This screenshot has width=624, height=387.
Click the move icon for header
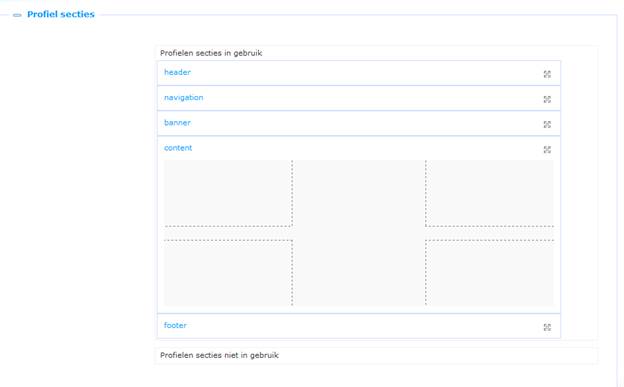pyautogui.click(x=547, y=74)
